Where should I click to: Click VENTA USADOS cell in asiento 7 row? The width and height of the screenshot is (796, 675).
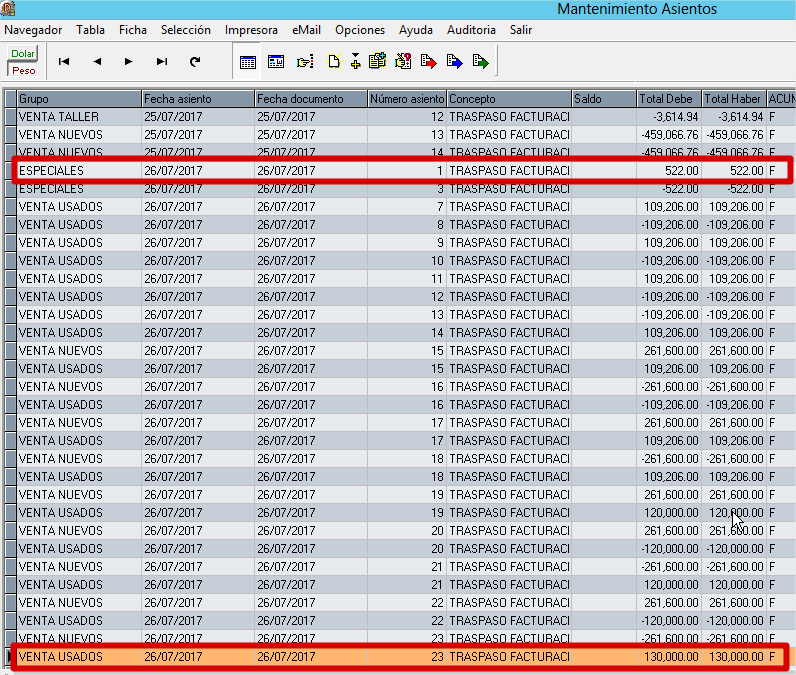pos(79,207)
